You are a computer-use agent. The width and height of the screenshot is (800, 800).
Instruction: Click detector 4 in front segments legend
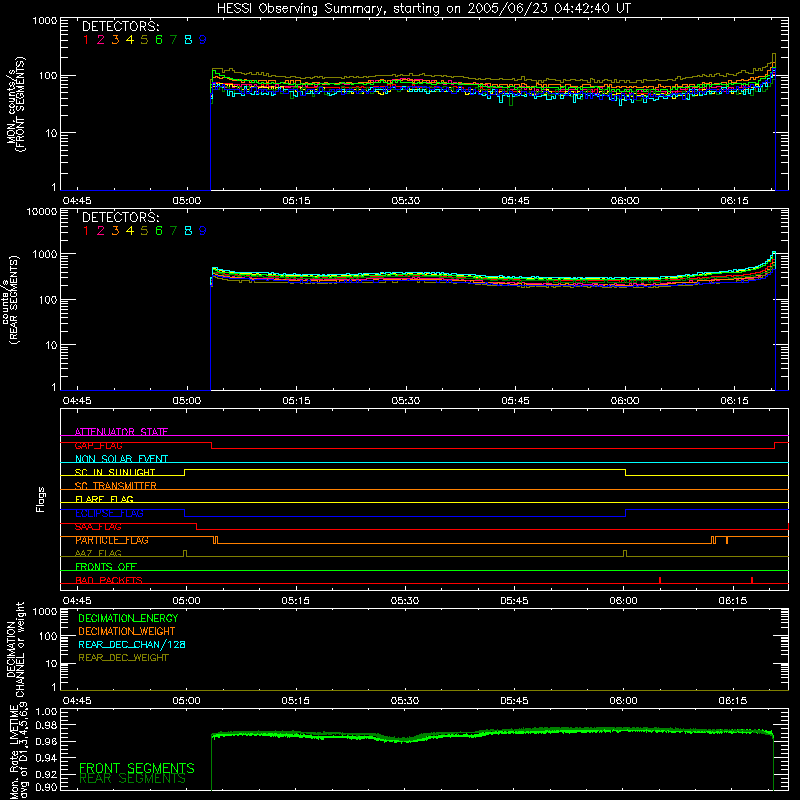[x=130, y=40]
